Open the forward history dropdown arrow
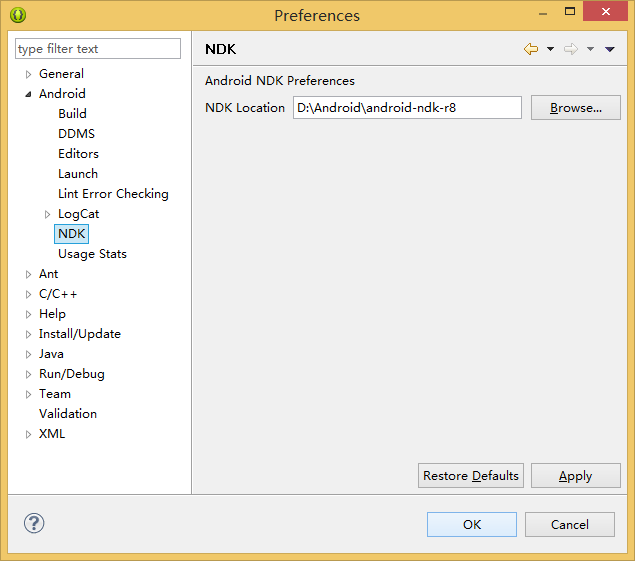The image size is (635, 561). (x=590, y=49)
